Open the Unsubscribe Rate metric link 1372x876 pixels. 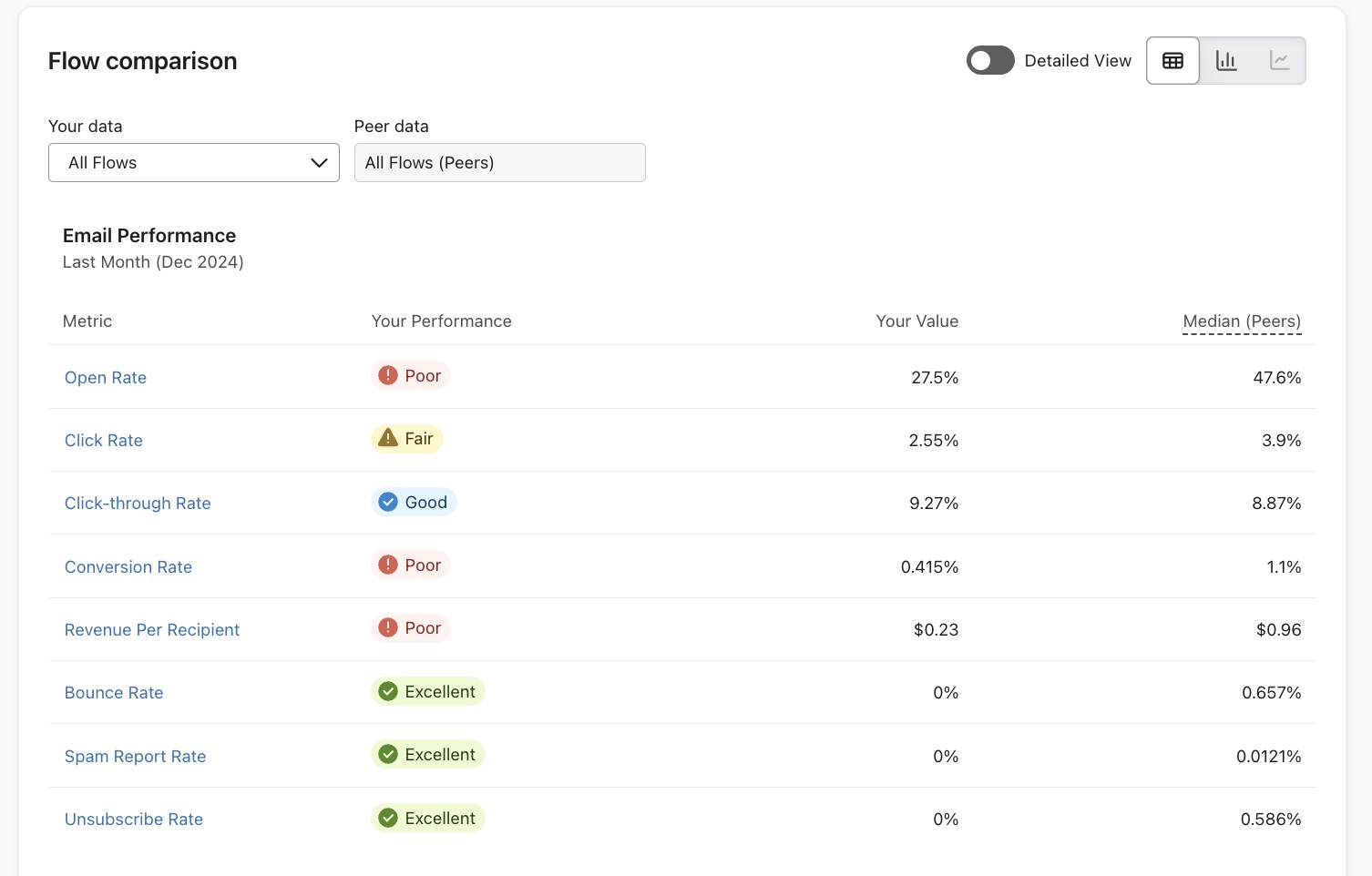click(133, 819)
